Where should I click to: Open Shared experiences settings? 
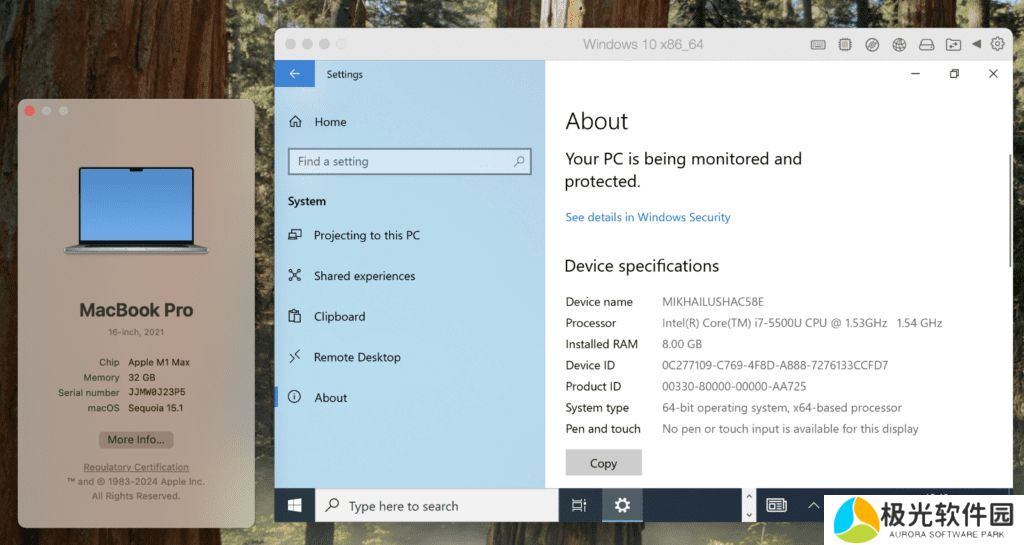pos(364,276)
